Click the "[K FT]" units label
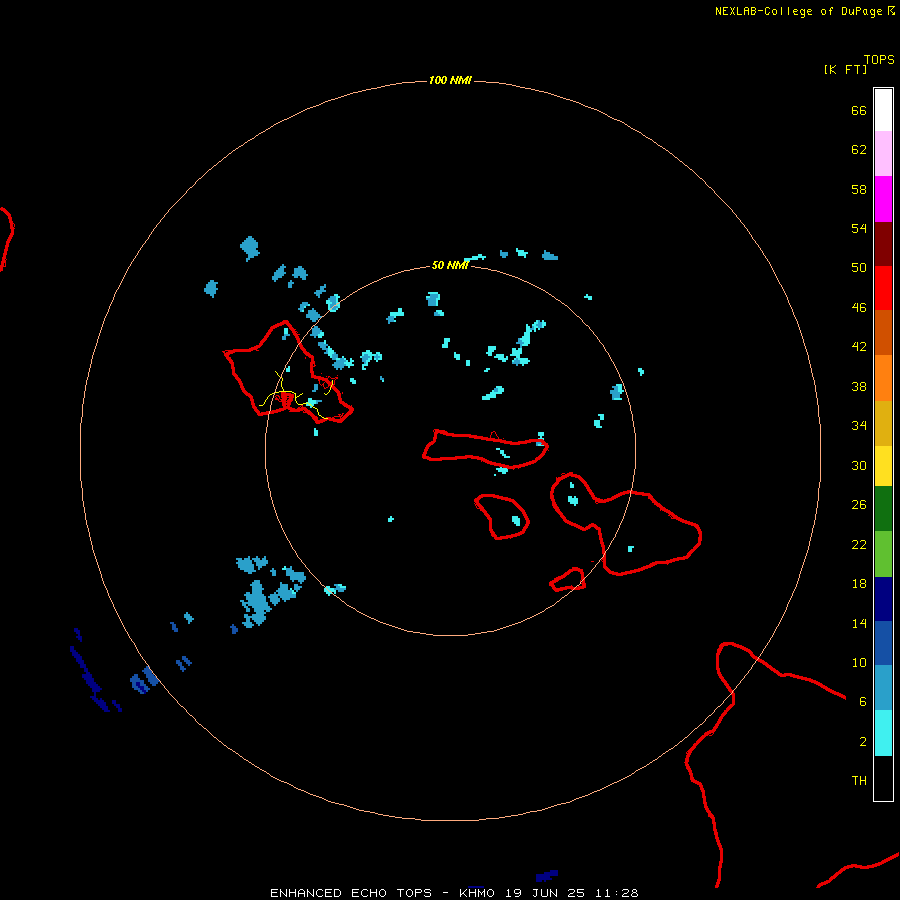The height and width of the screenshot is (900, 900). (845, 69)
